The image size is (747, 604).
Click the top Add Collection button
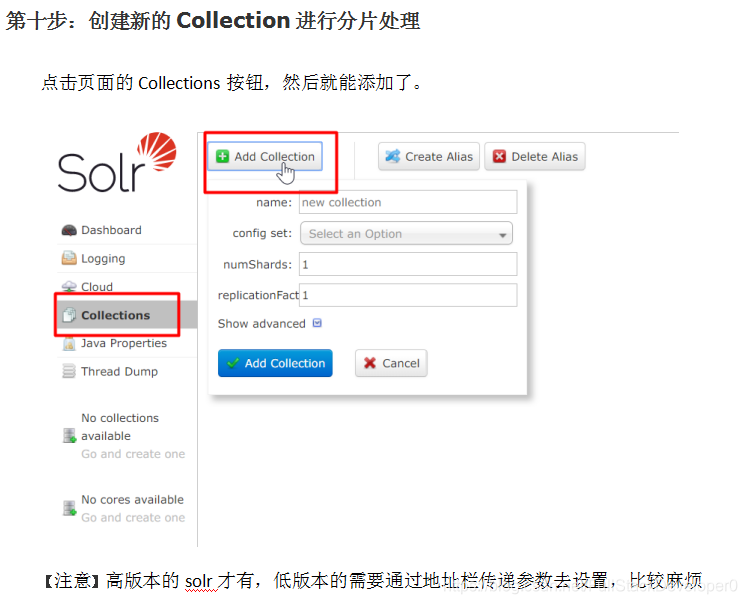265,156
